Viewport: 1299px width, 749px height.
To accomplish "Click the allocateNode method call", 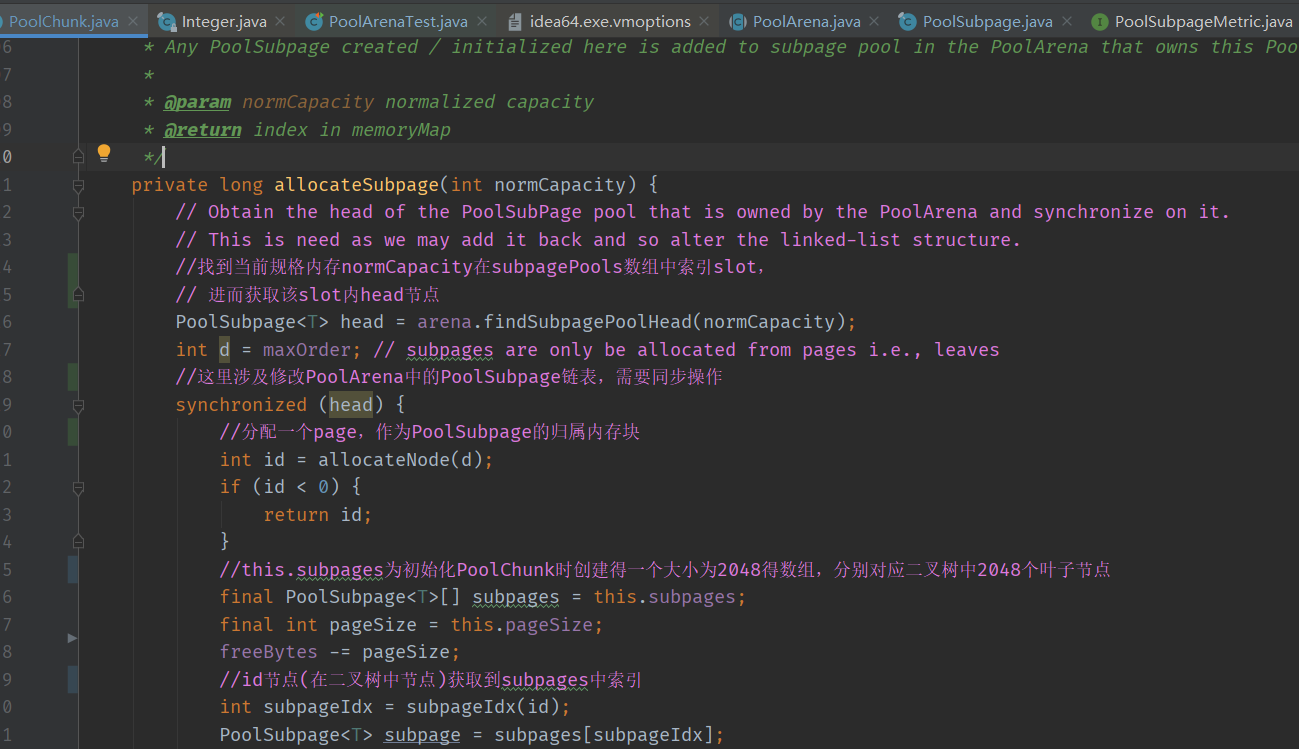I will coord(384,460).
